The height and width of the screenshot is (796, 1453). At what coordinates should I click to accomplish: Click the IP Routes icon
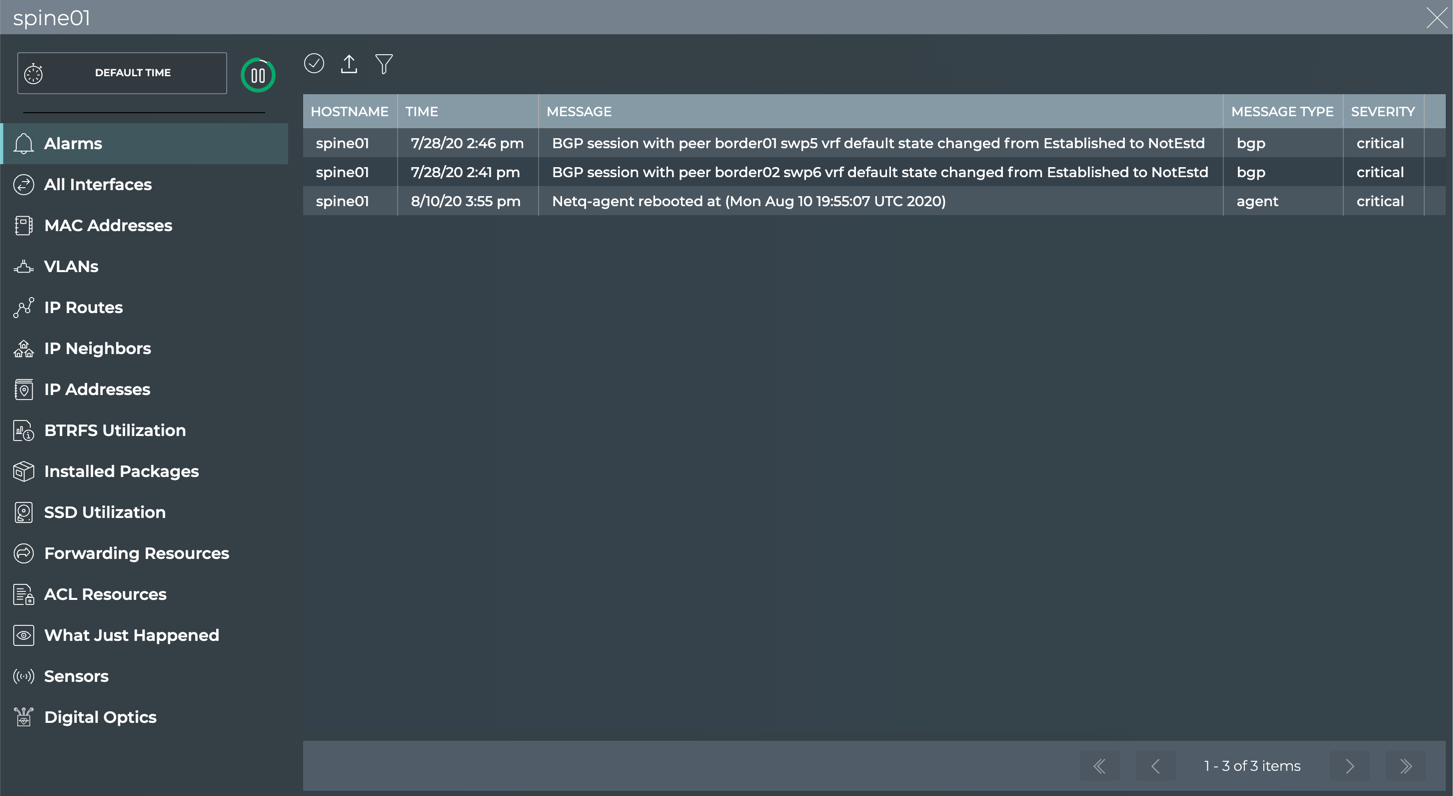pos(24,308)
